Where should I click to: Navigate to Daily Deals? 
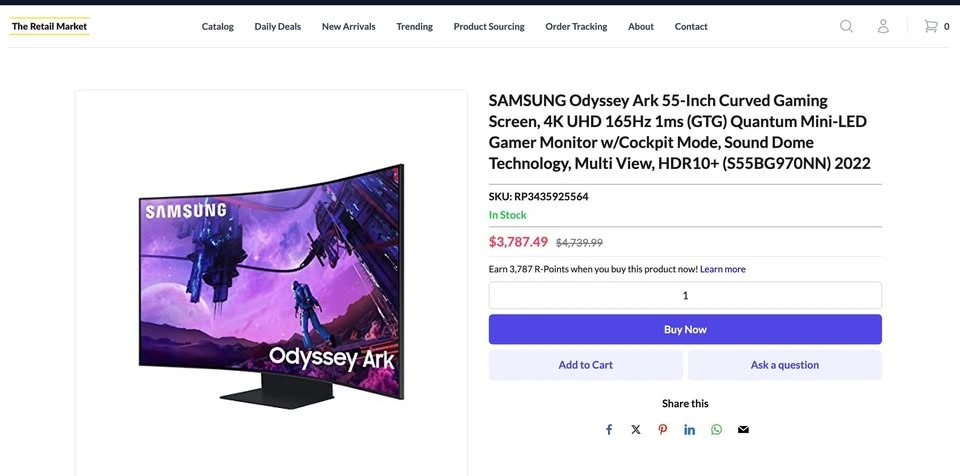click(x=277, y=27)
